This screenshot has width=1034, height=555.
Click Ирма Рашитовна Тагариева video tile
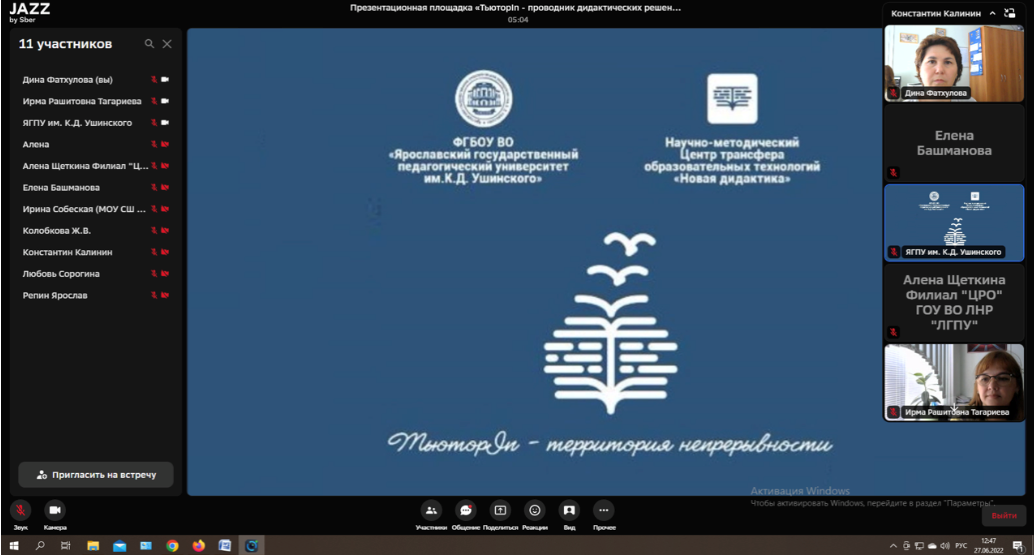(954, 382)
